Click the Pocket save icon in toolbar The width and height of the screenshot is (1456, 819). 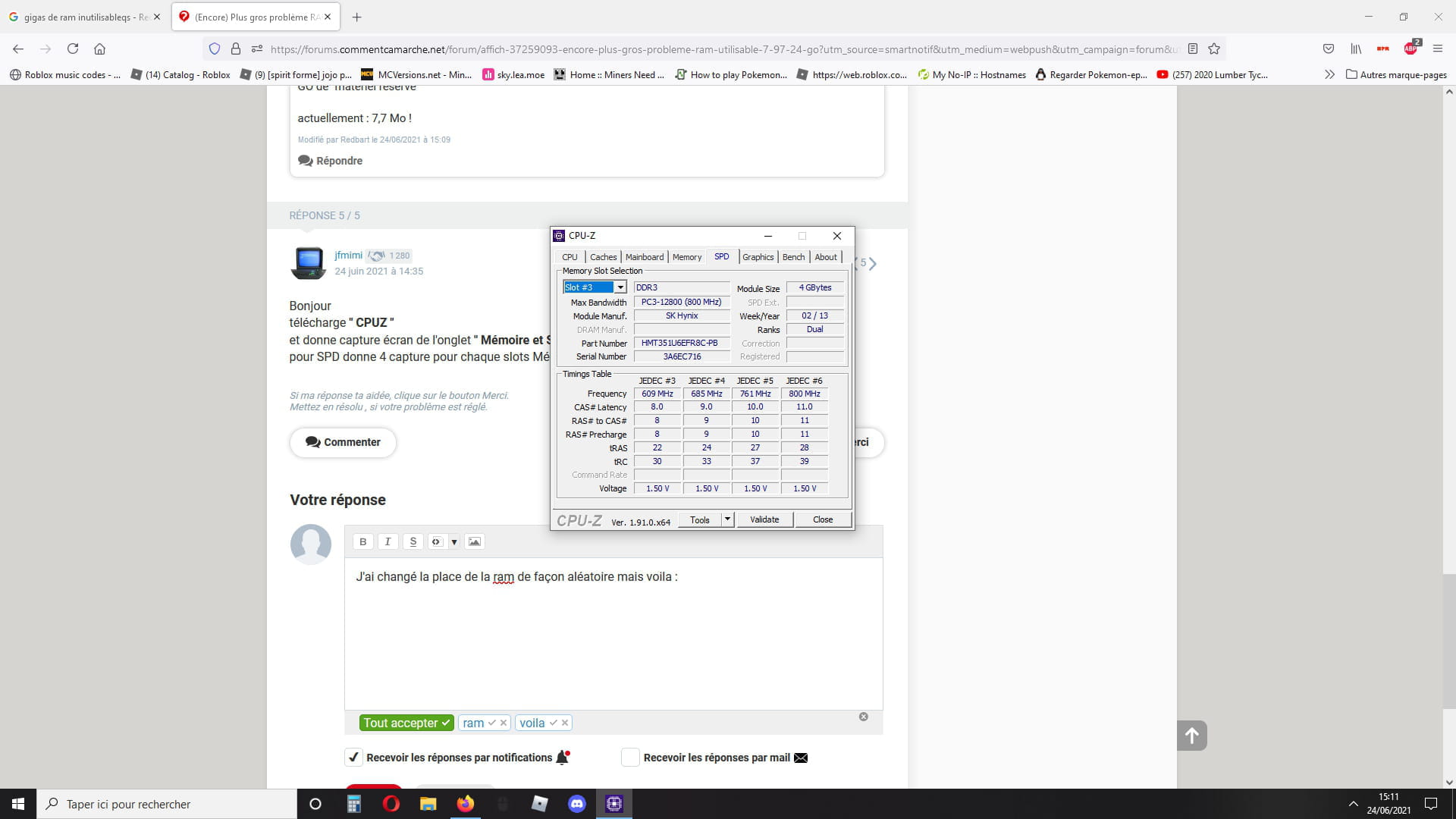[x=1329, y=49]
